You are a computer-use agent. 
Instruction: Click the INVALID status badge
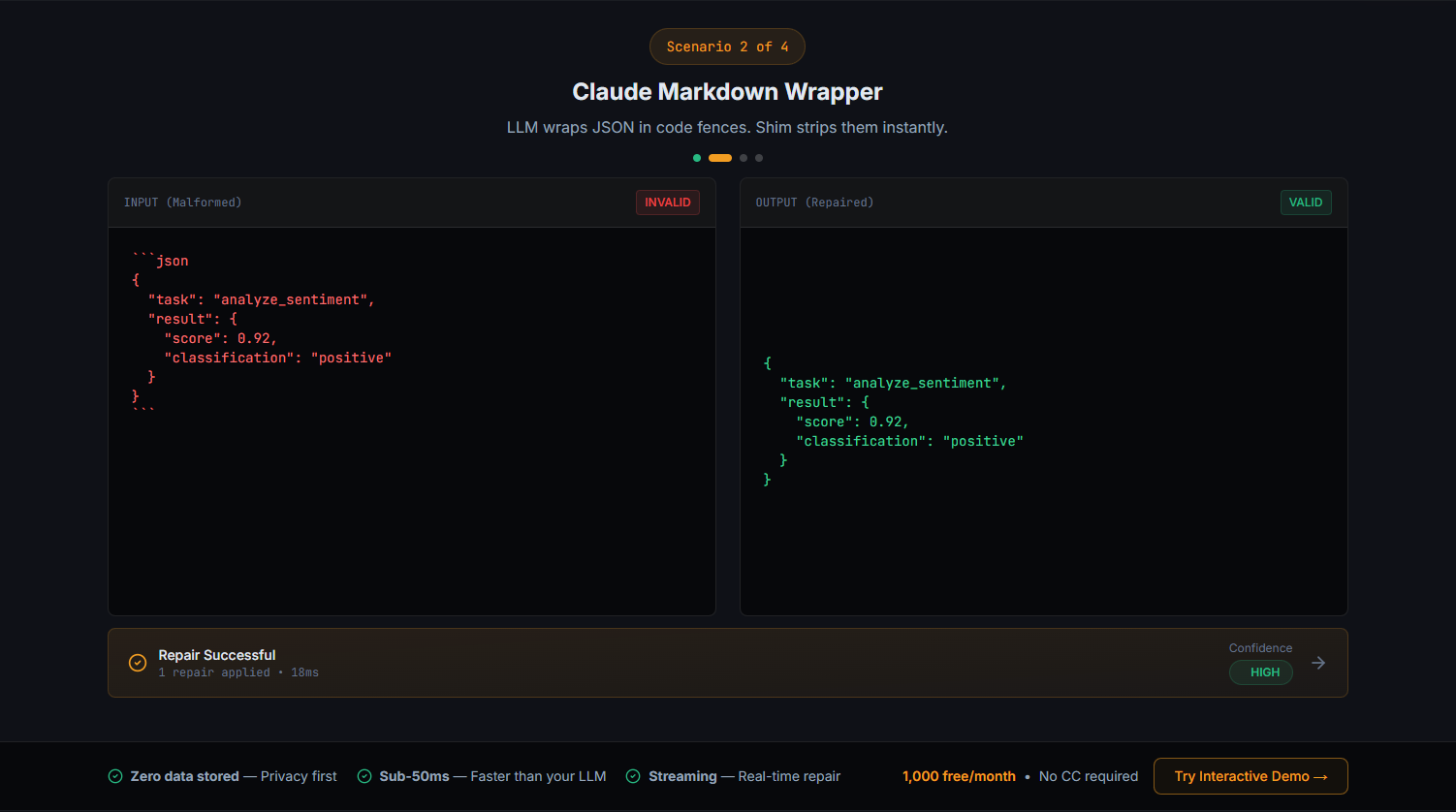pos(668,203)
